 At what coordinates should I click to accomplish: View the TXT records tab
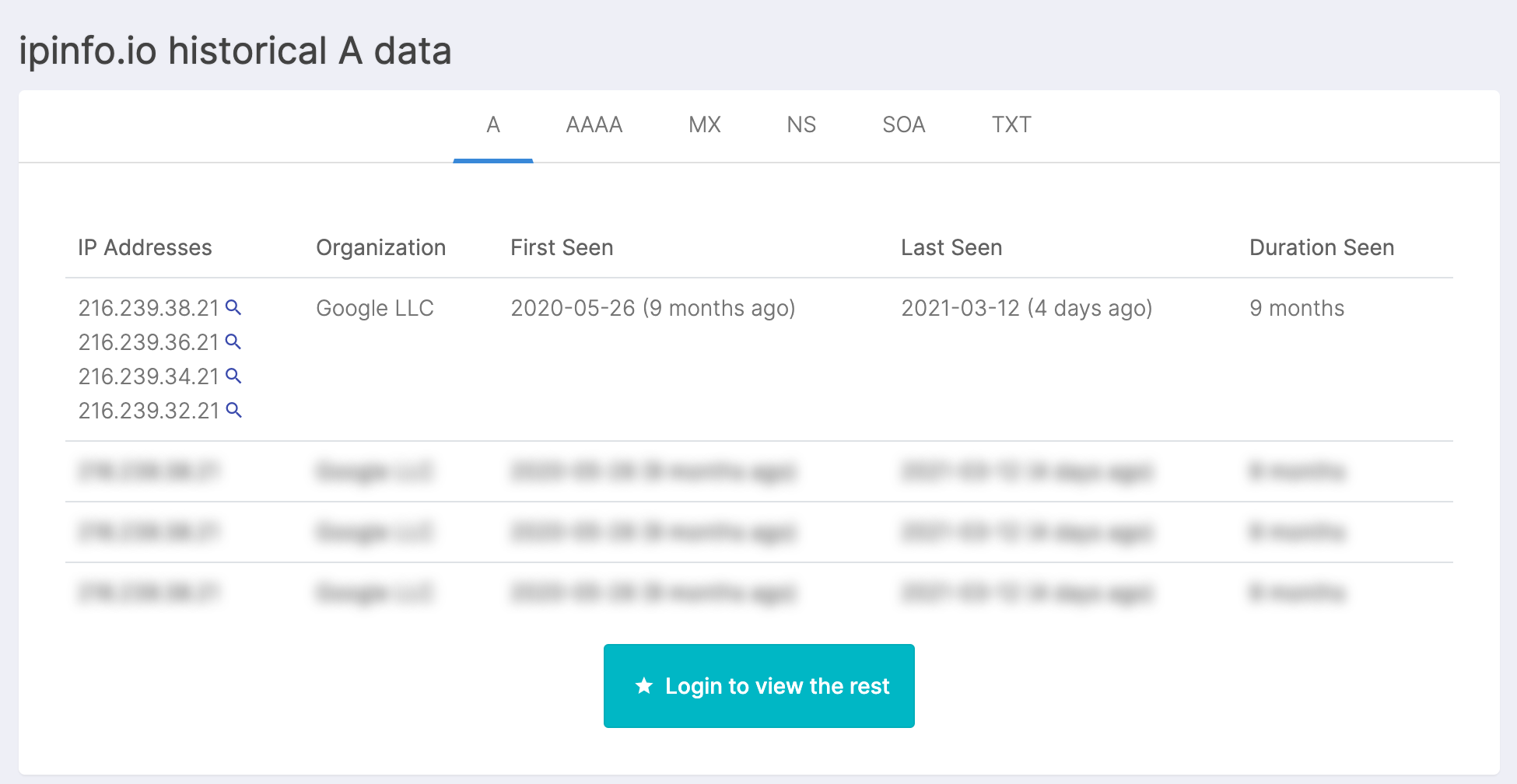click(x=1011, y=124)
